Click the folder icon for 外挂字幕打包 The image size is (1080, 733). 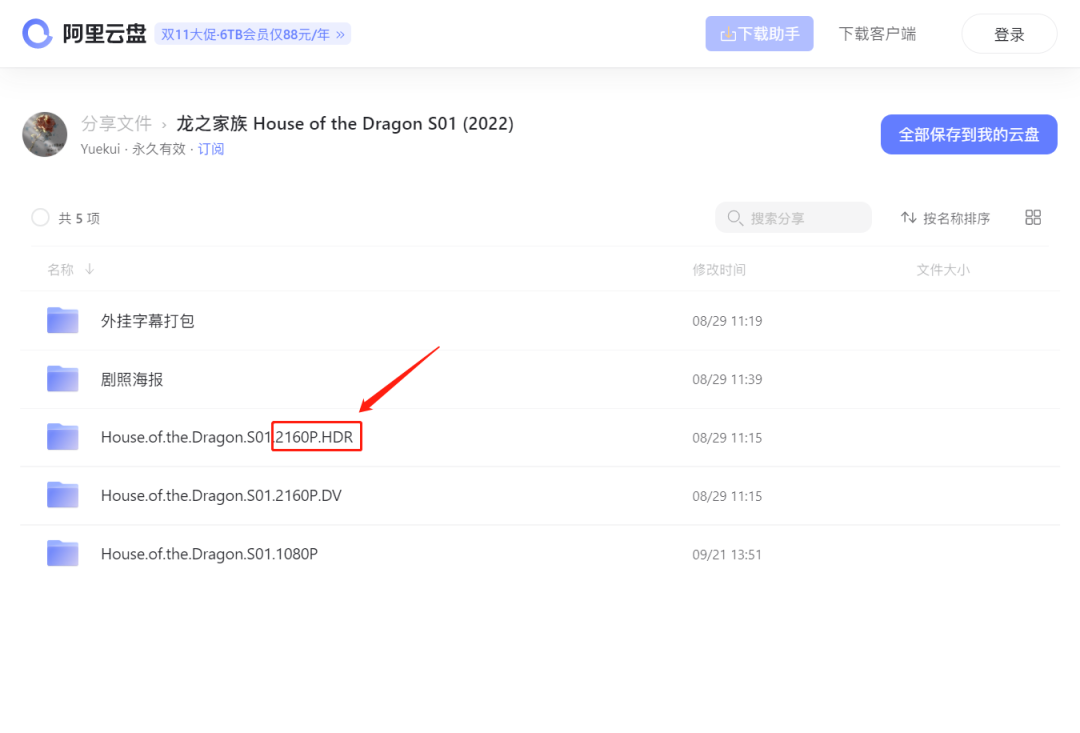(63, 320)
